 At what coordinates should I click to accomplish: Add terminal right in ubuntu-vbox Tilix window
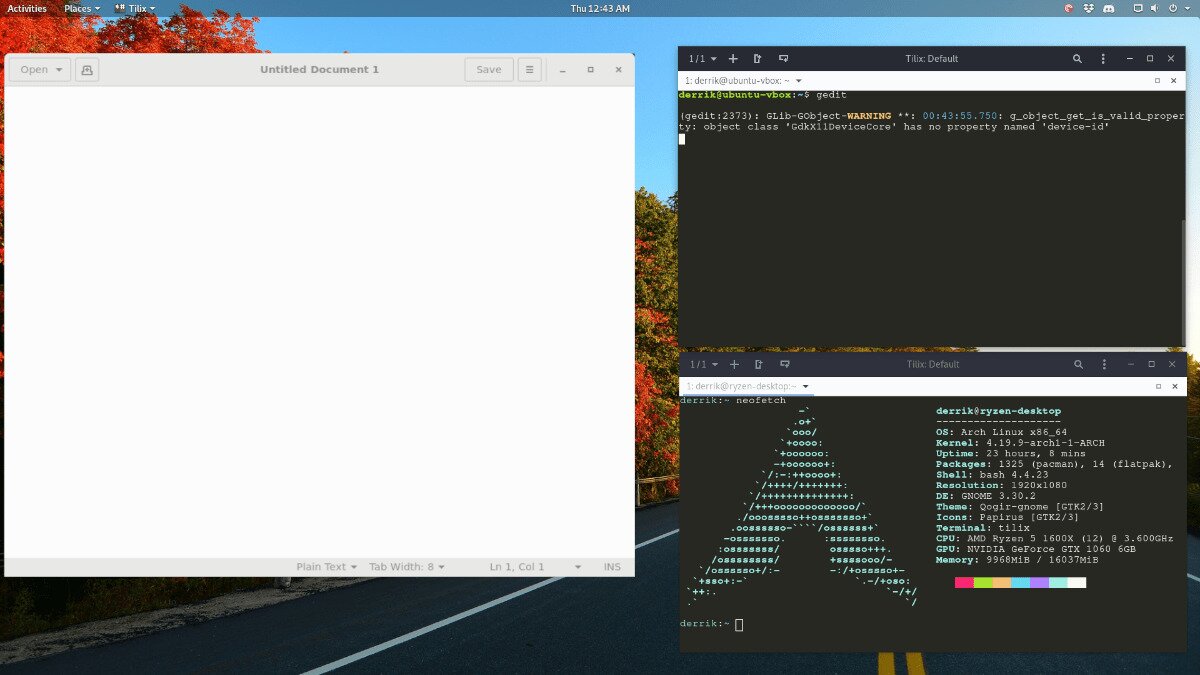(758, 59)
